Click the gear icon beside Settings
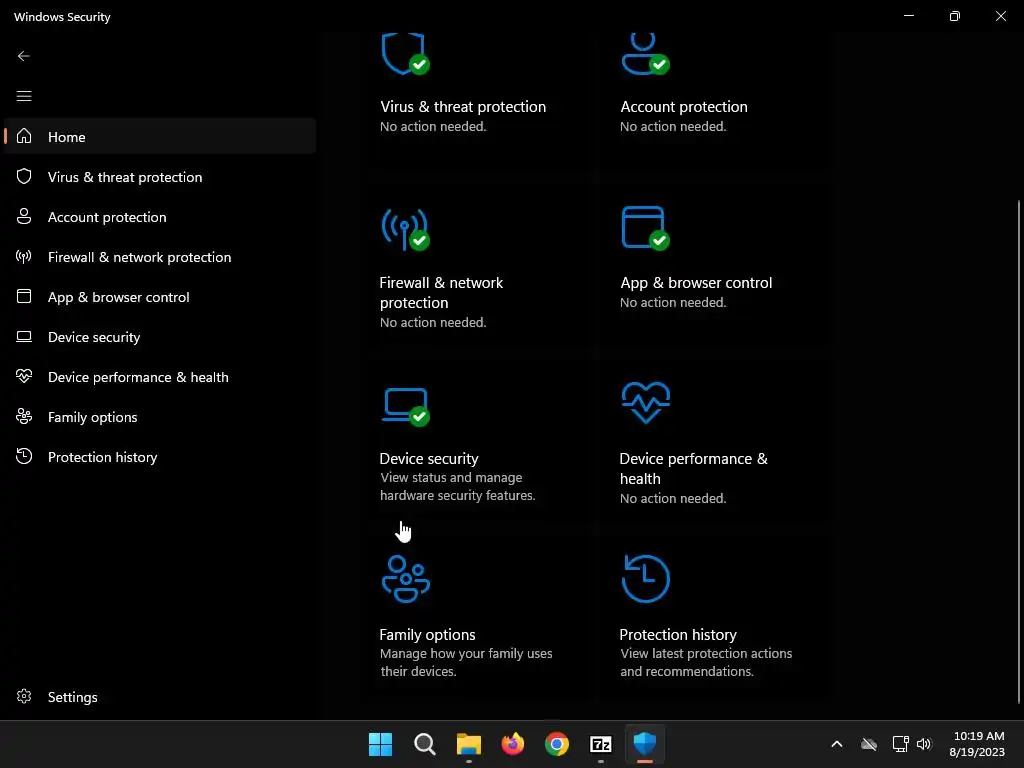Viewport: 1024px width, 768px height. [24, 696]
